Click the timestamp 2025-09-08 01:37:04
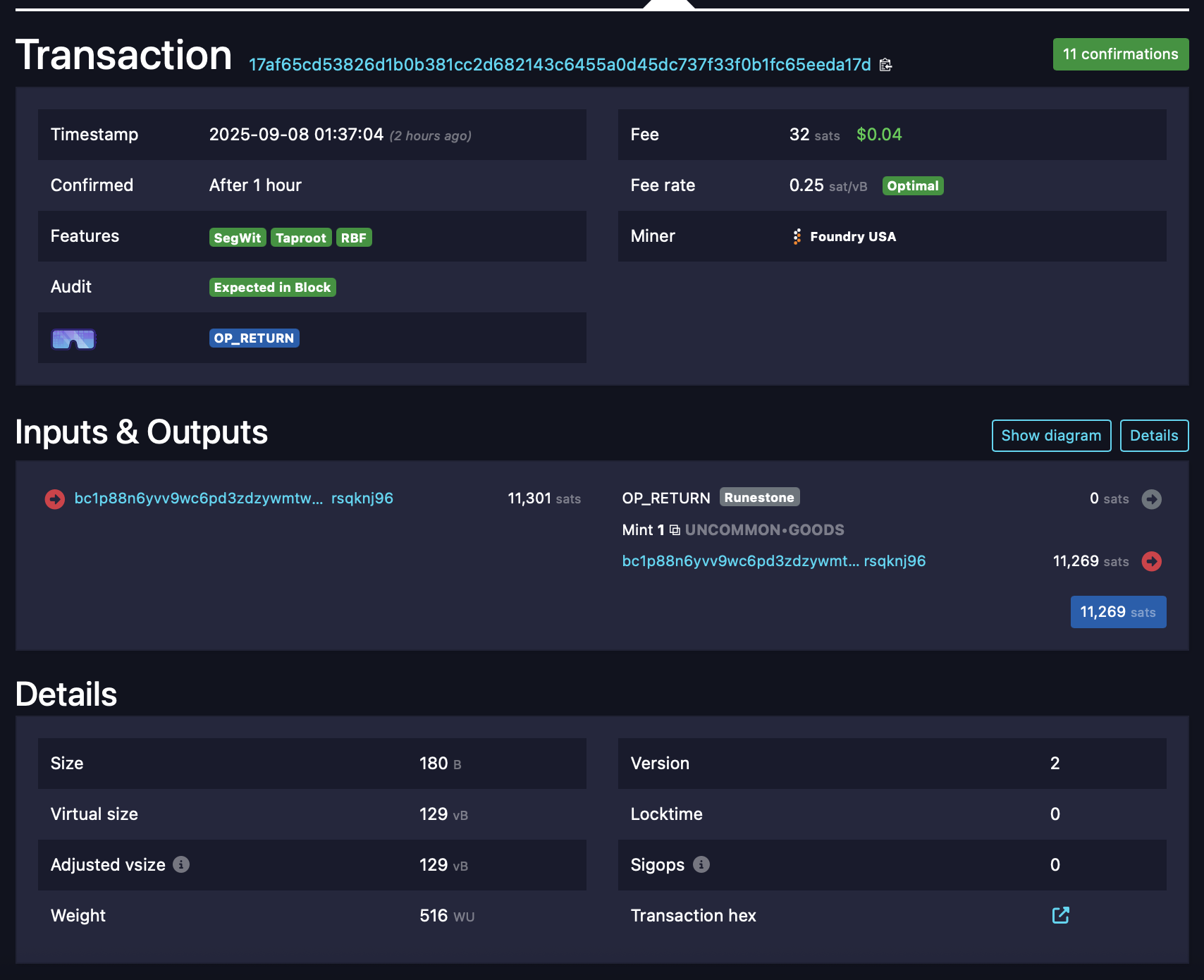Image resolution: width=1204 pixels, height=980 pixels. (x=296, y=135)
